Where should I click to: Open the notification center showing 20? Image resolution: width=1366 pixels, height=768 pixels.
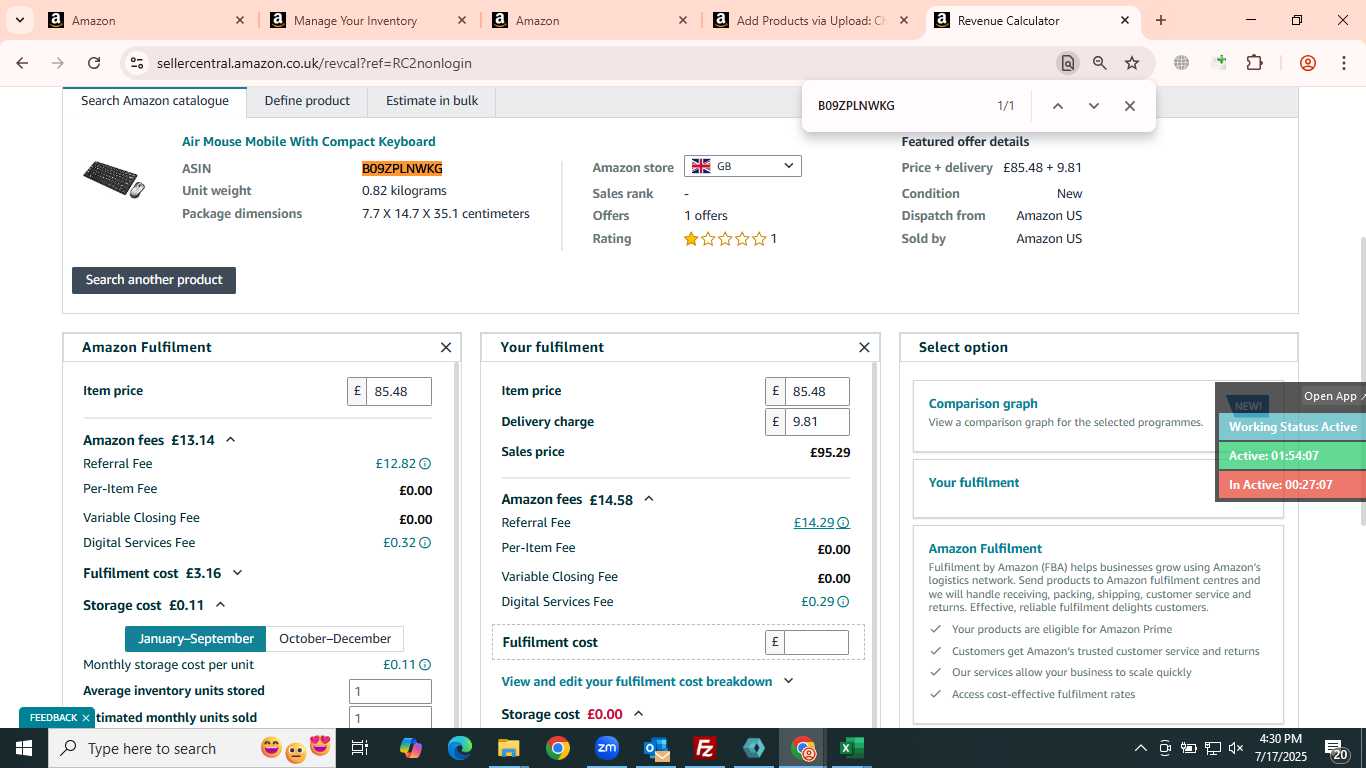coord(1336,748)
